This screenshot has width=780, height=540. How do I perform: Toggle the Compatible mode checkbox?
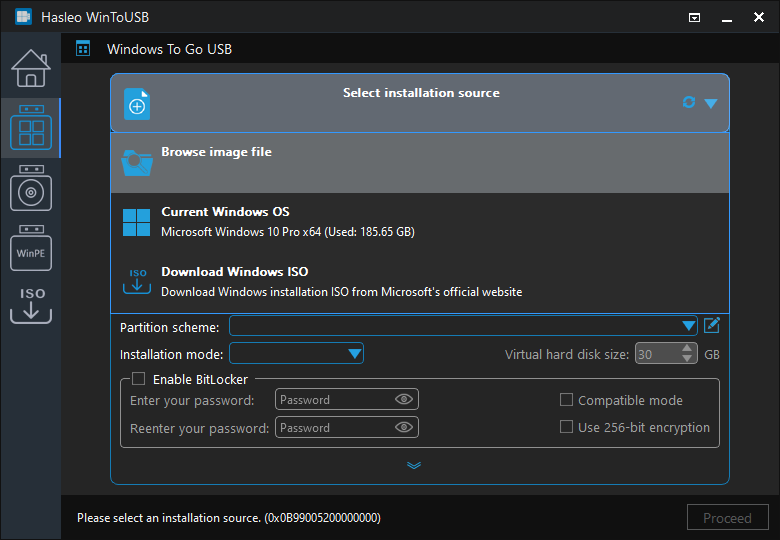pos(566,400)
